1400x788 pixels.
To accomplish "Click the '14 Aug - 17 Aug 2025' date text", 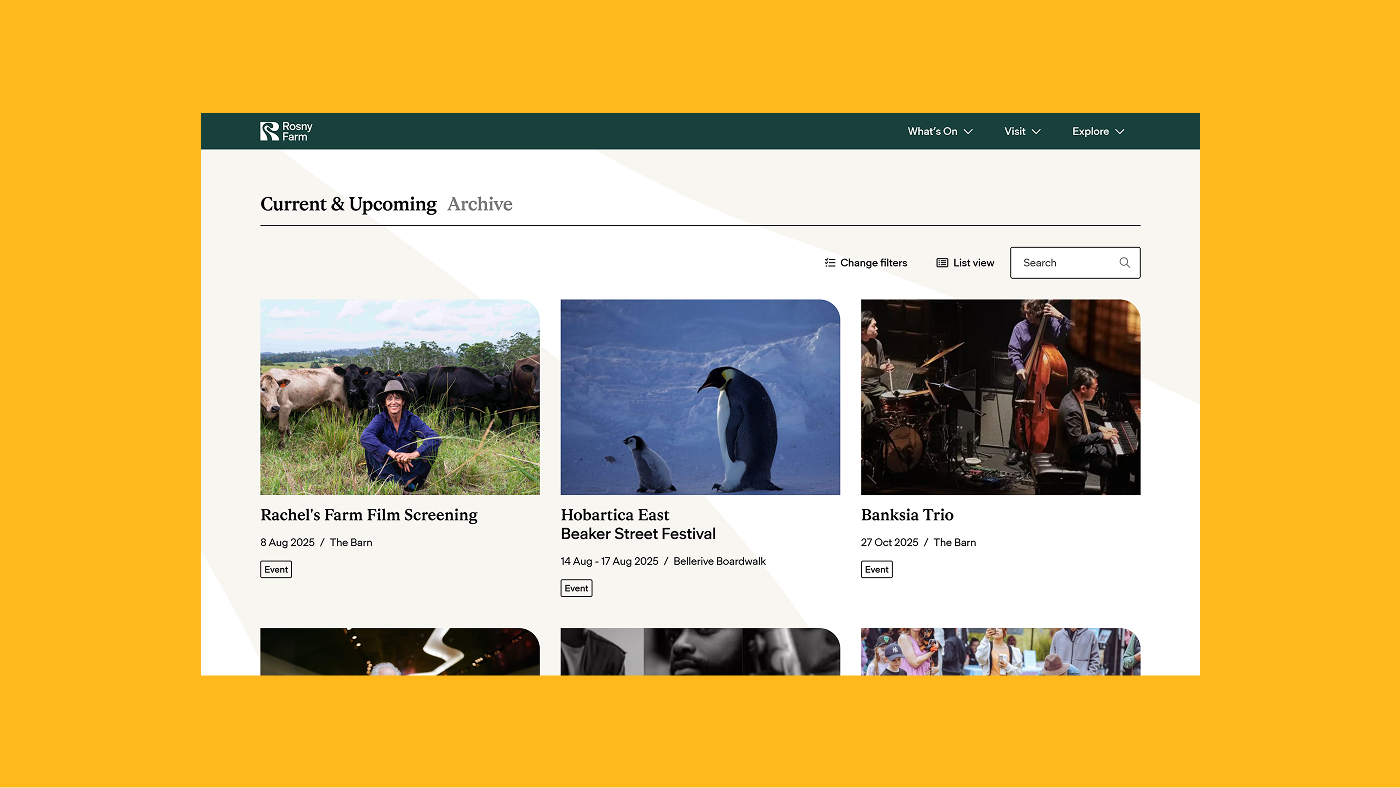I will point(609,561).
